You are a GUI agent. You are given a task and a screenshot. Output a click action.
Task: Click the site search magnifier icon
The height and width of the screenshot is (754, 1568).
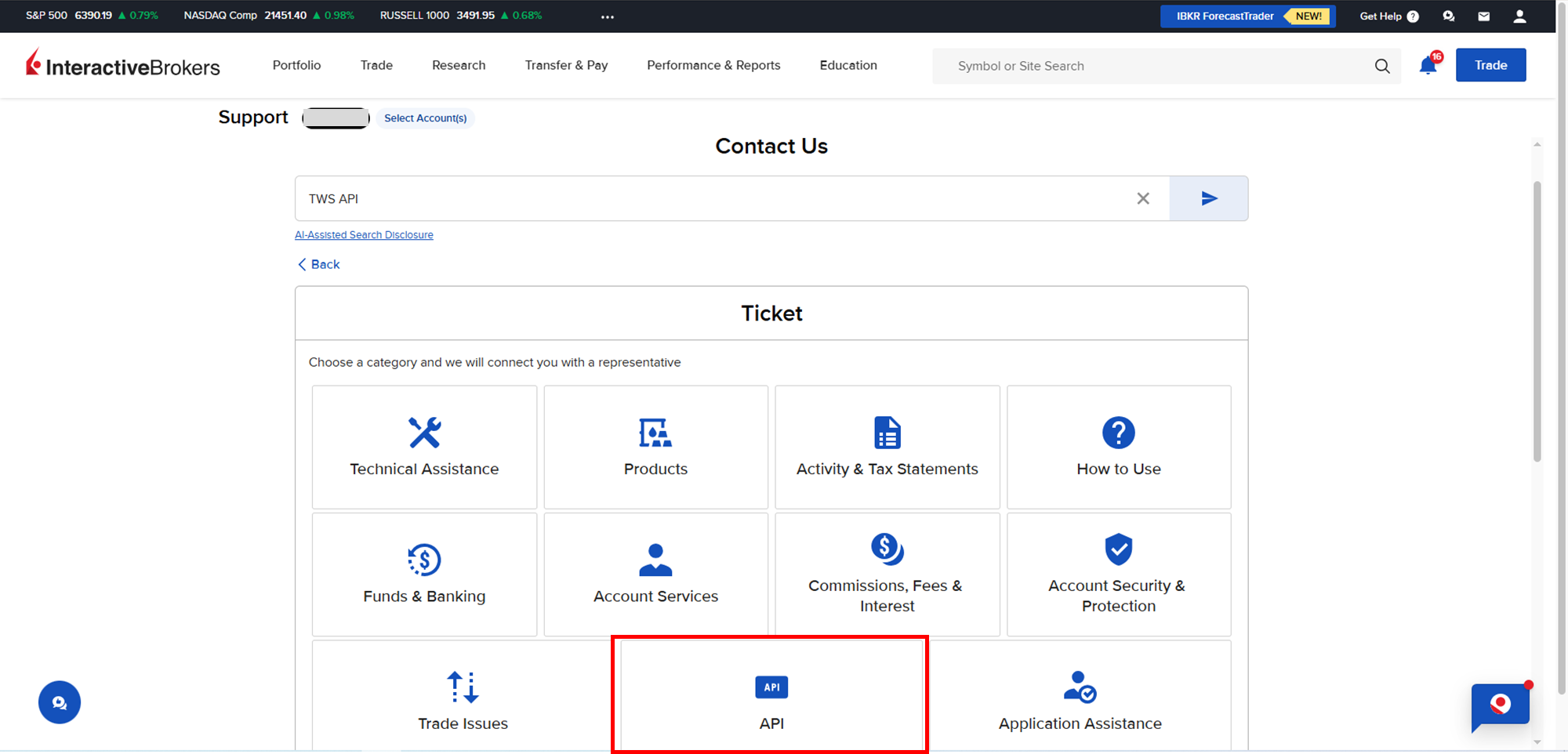pyautogui.click(x=1381, y=67)
